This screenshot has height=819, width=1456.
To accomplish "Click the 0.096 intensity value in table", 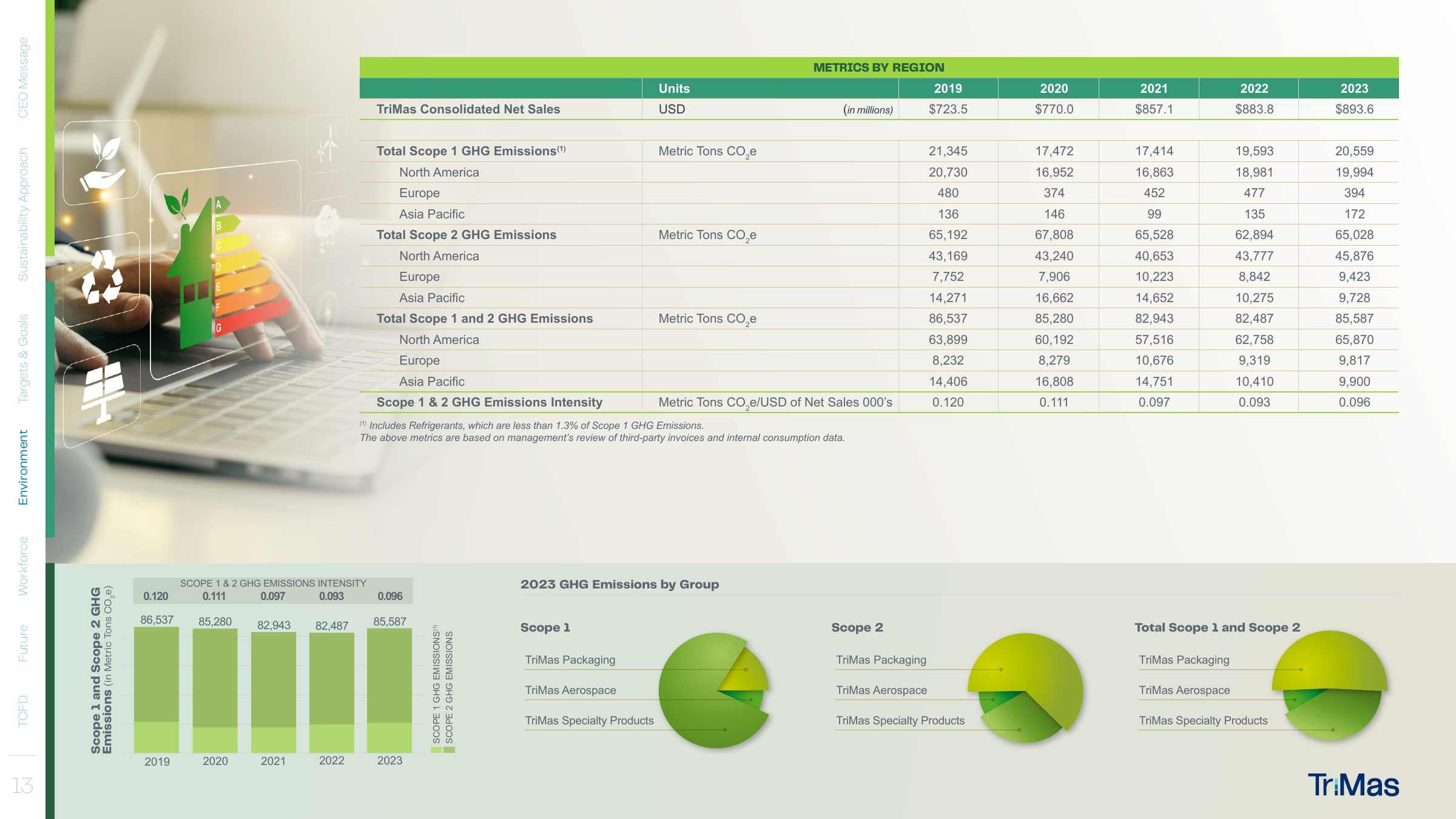I will coord(1354,402).
